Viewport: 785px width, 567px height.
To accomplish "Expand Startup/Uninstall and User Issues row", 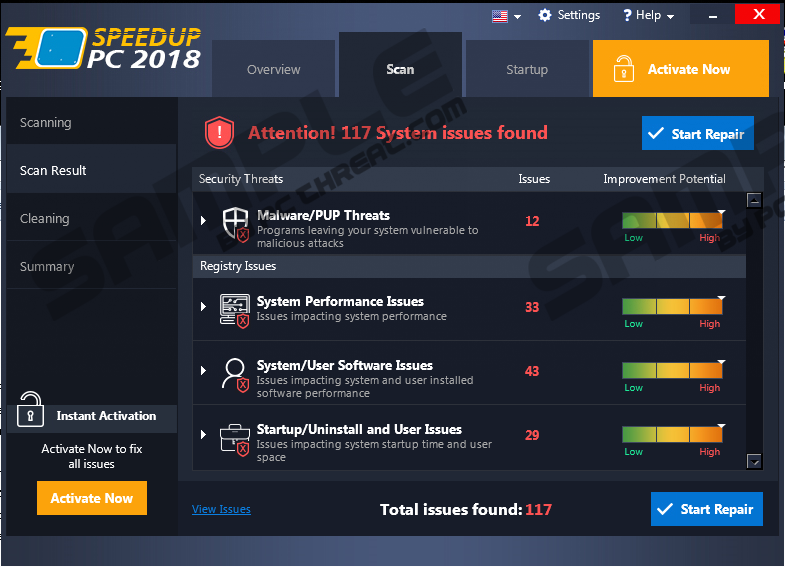I will (x=203, y=434).
